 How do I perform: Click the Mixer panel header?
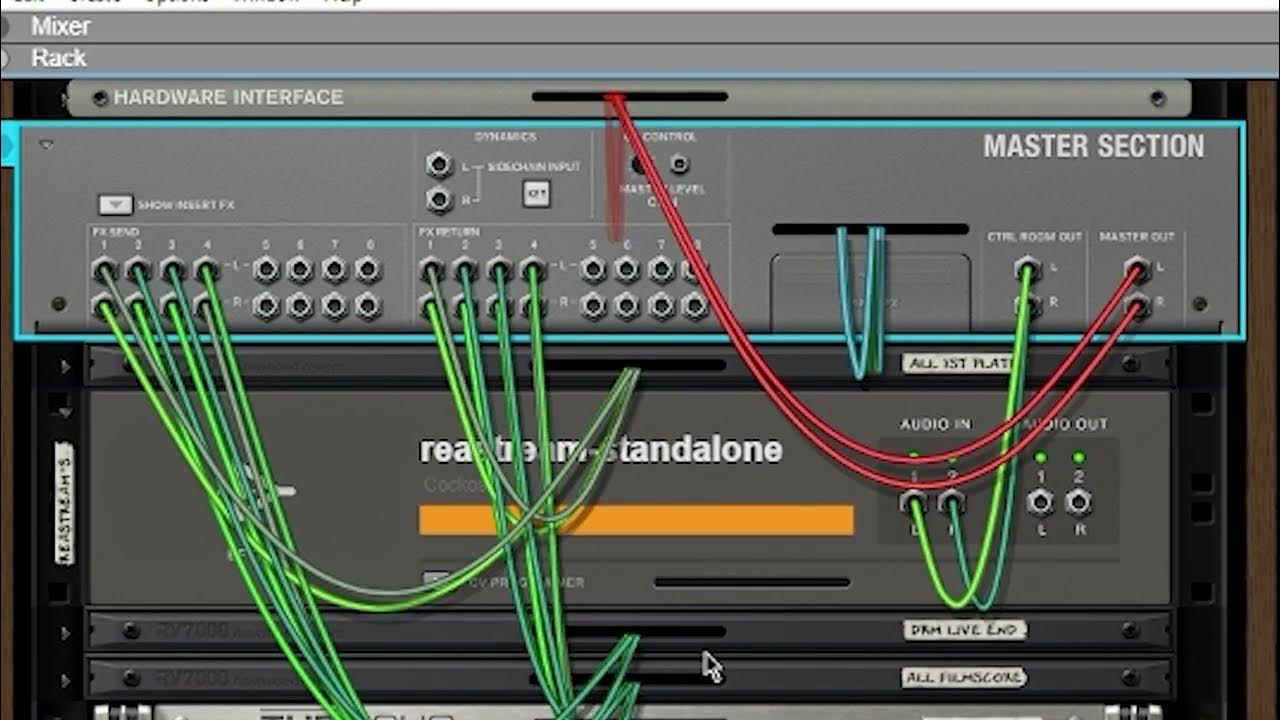(x=640, y=27)
